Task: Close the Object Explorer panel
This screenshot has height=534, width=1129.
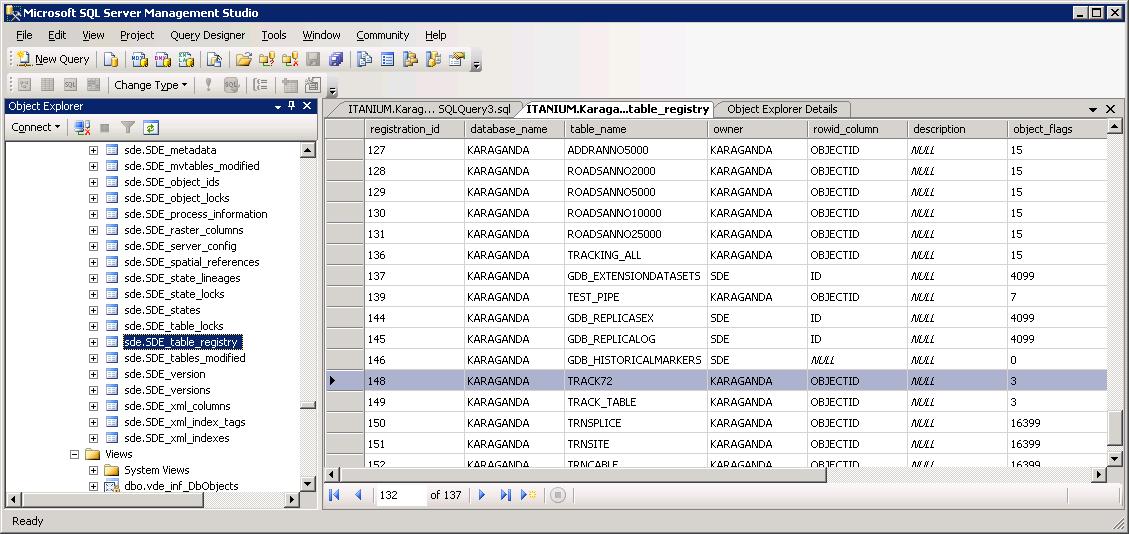Action: pyautogui.click(x=306, y=106)
